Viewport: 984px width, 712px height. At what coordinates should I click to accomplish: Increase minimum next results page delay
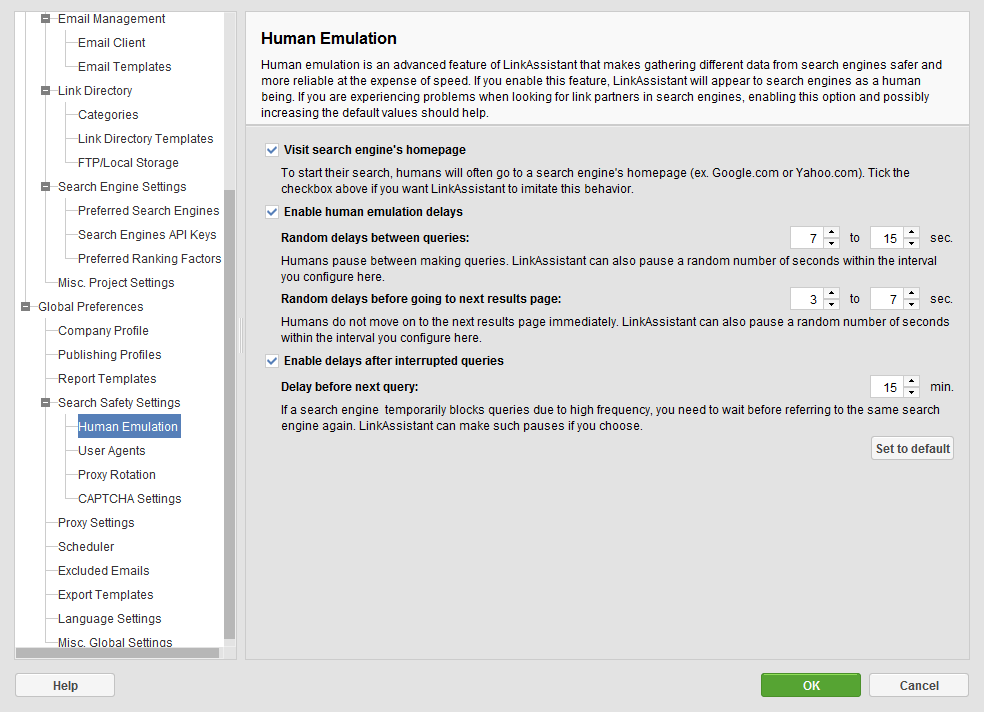832,294
